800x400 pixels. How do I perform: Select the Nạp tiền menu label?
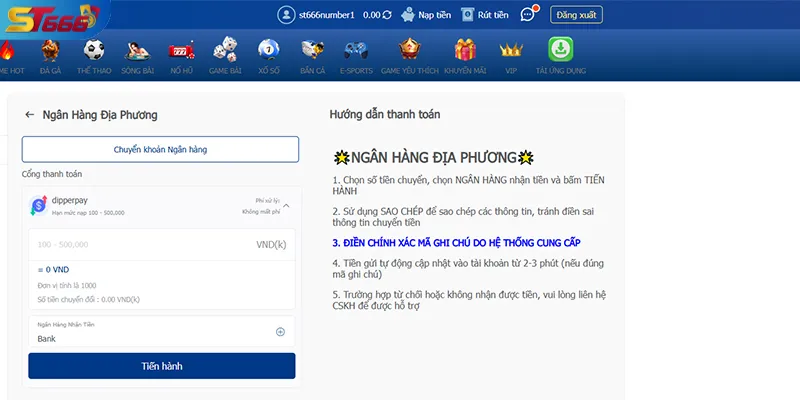[x=435, y=15]
